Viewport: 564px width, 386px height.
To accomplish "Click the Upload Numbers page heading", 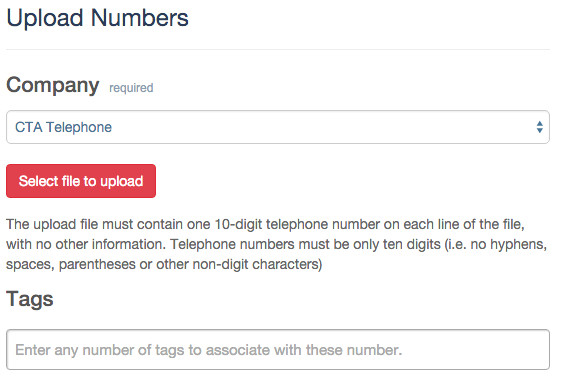I will click(x=97, y=18).
